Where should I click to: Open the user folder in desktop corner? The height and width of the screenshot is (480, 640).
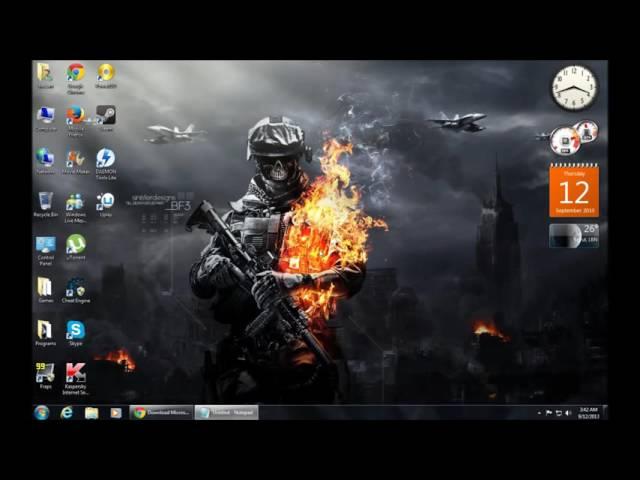[46, 76]
